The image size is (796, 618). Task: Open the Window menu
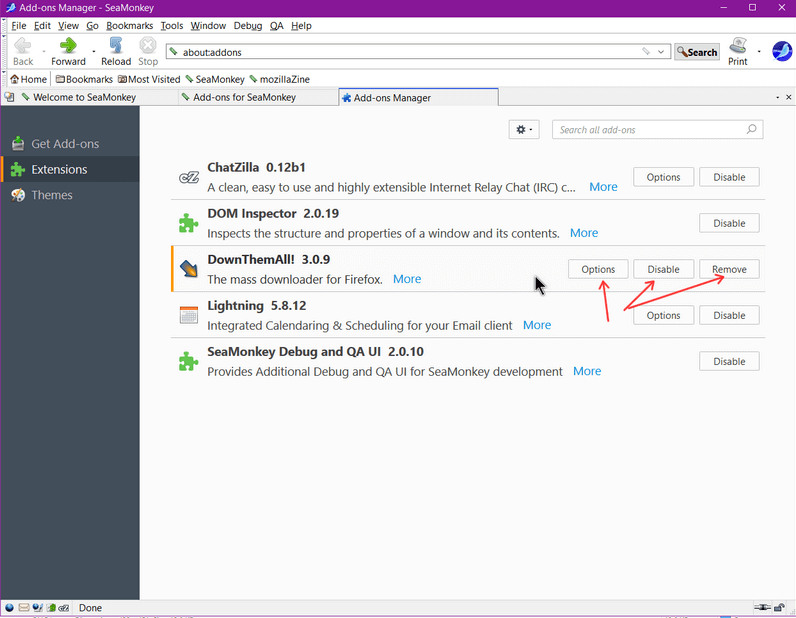pyautogui.click(x=208, y=25)
